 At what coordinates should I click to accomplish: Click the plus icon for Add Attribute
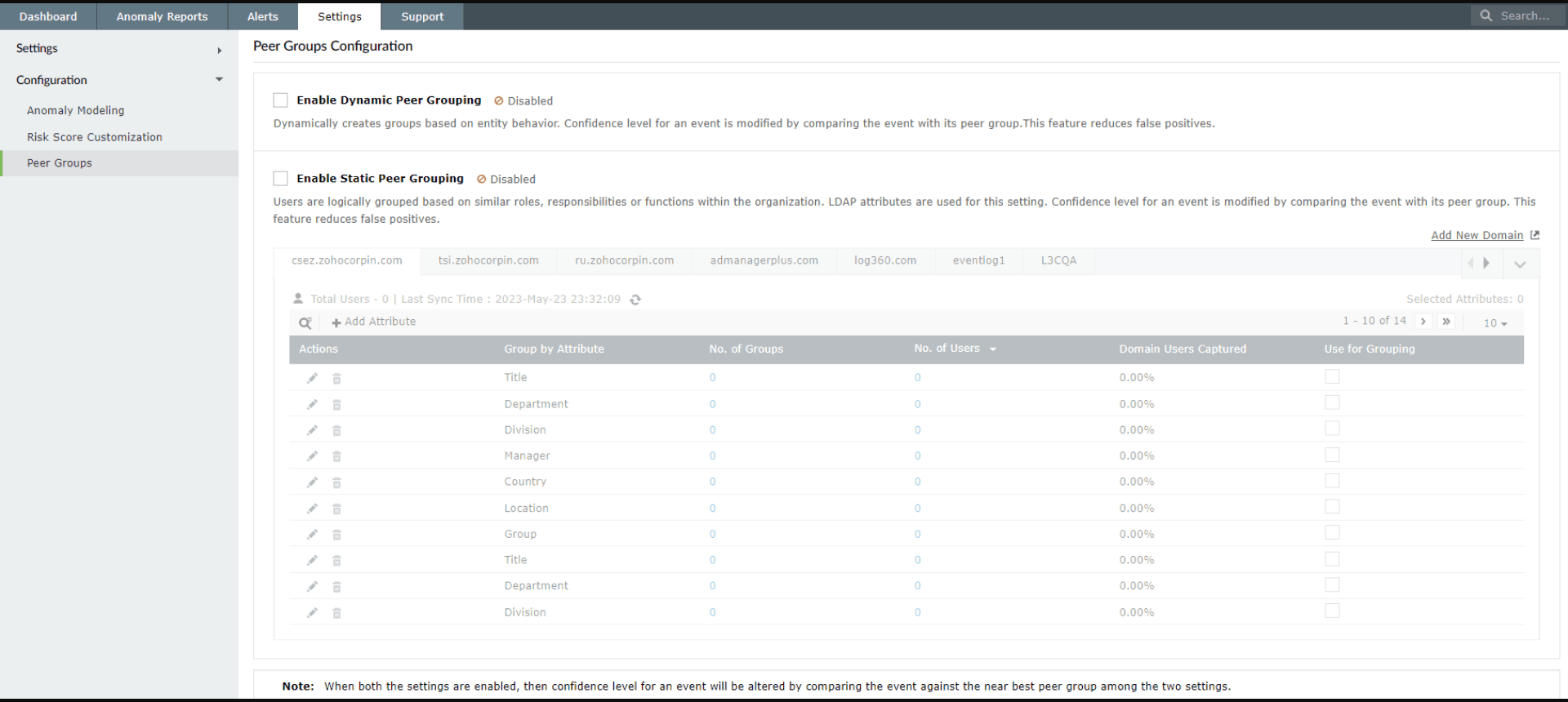[336, 322]
